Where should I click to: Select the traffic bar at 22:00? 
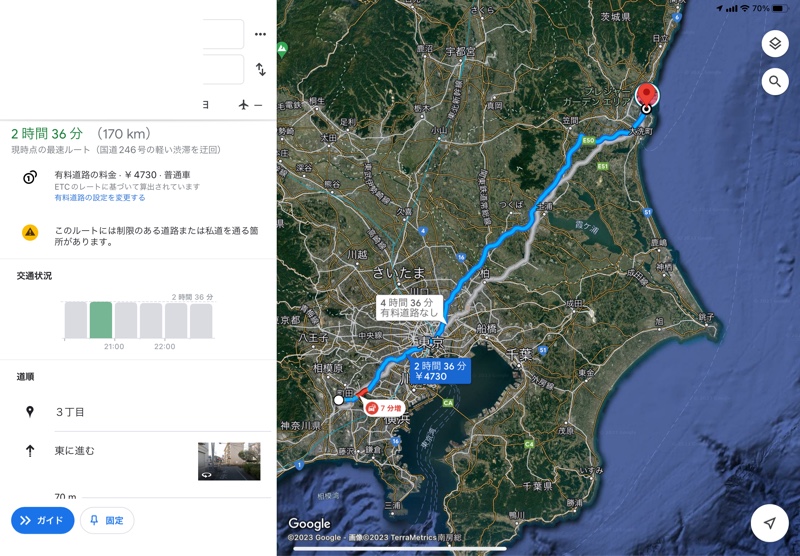click(x=151, y=320)
